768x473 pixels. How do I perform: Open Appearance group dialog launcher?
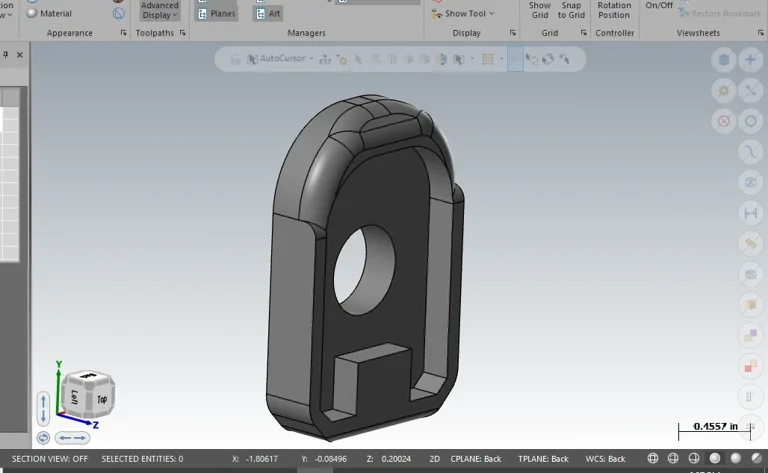pyautogui.click(x=124, y=33)
